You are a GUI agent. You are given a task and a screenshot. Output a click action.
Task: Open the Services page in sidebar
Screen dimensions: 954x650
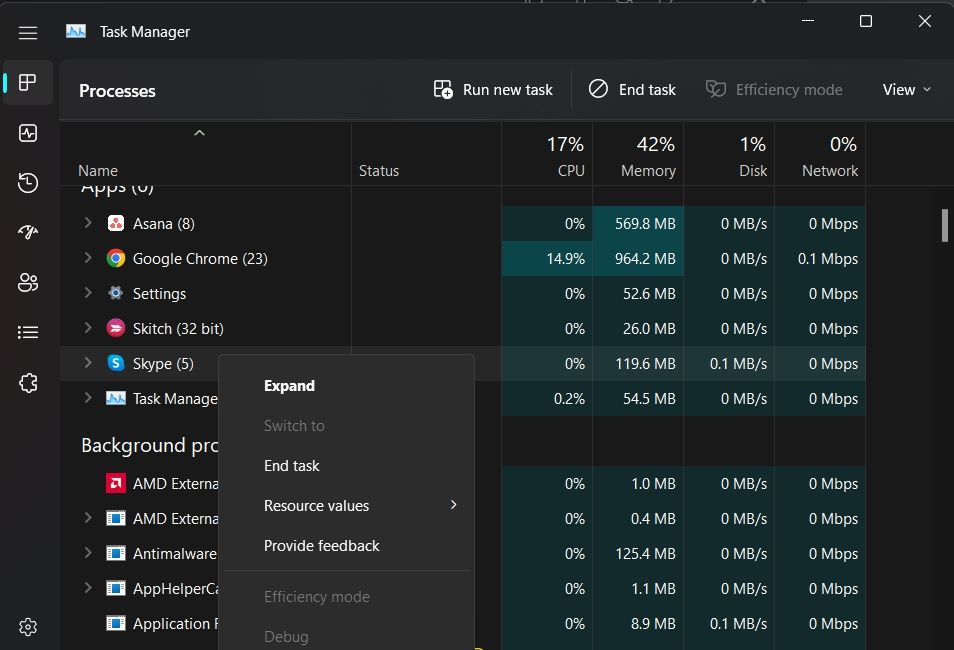28,383
